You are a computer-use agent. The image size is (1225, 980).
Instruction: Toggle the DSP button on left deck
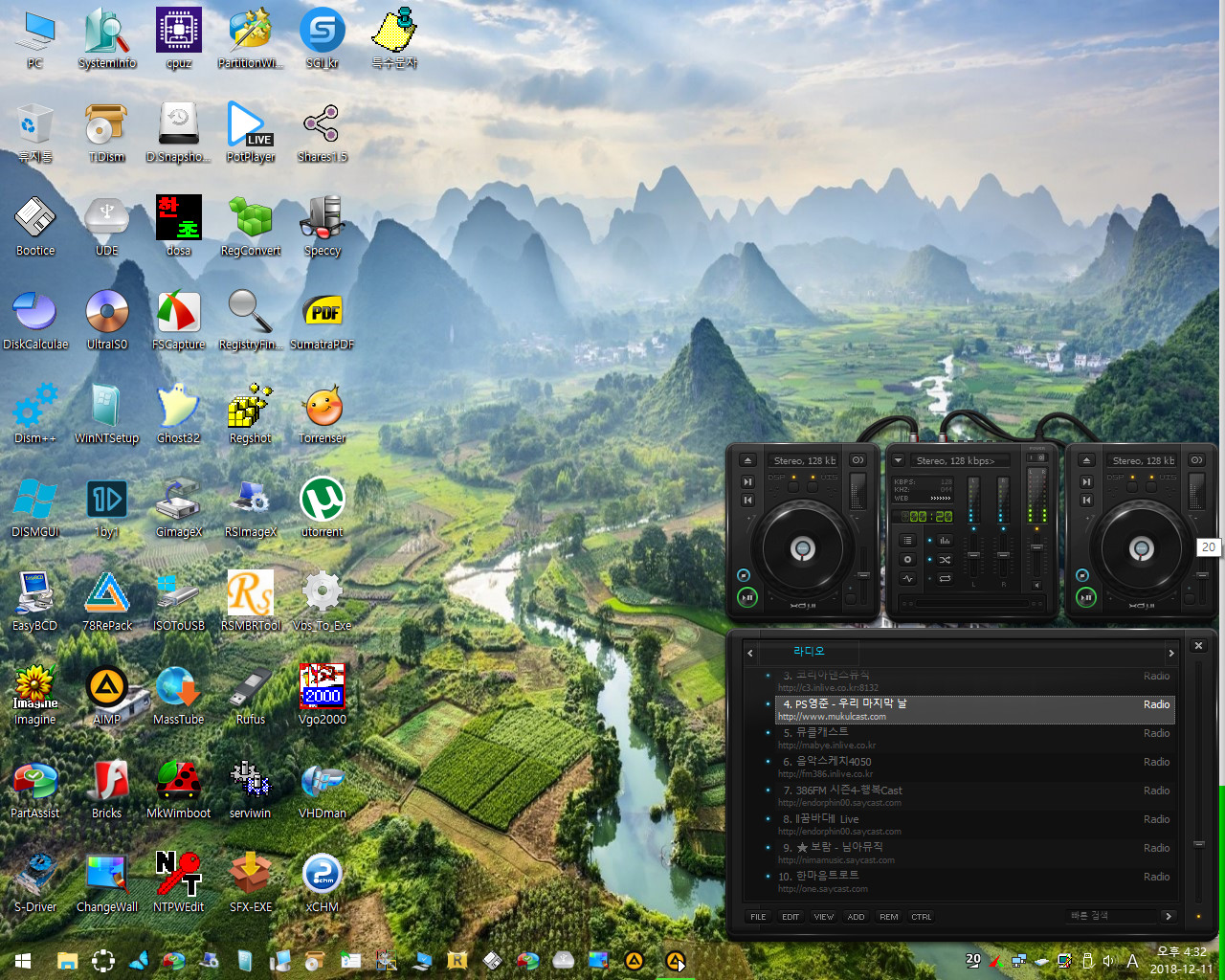(x=793, y=487)
